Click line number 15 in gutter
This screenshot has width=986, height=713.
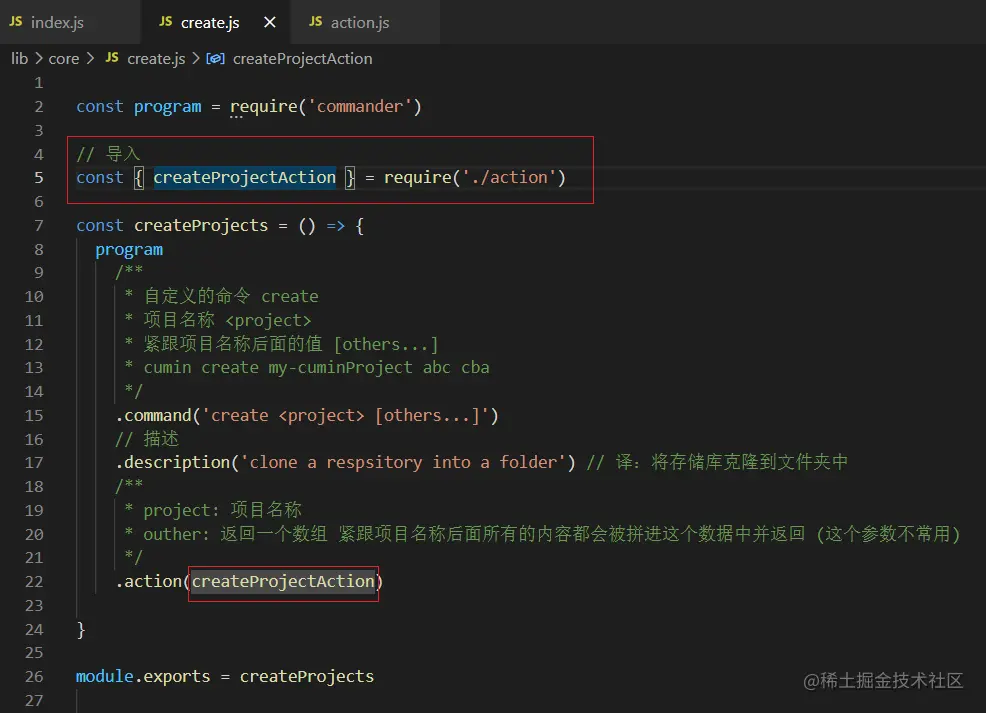(34, 416)
